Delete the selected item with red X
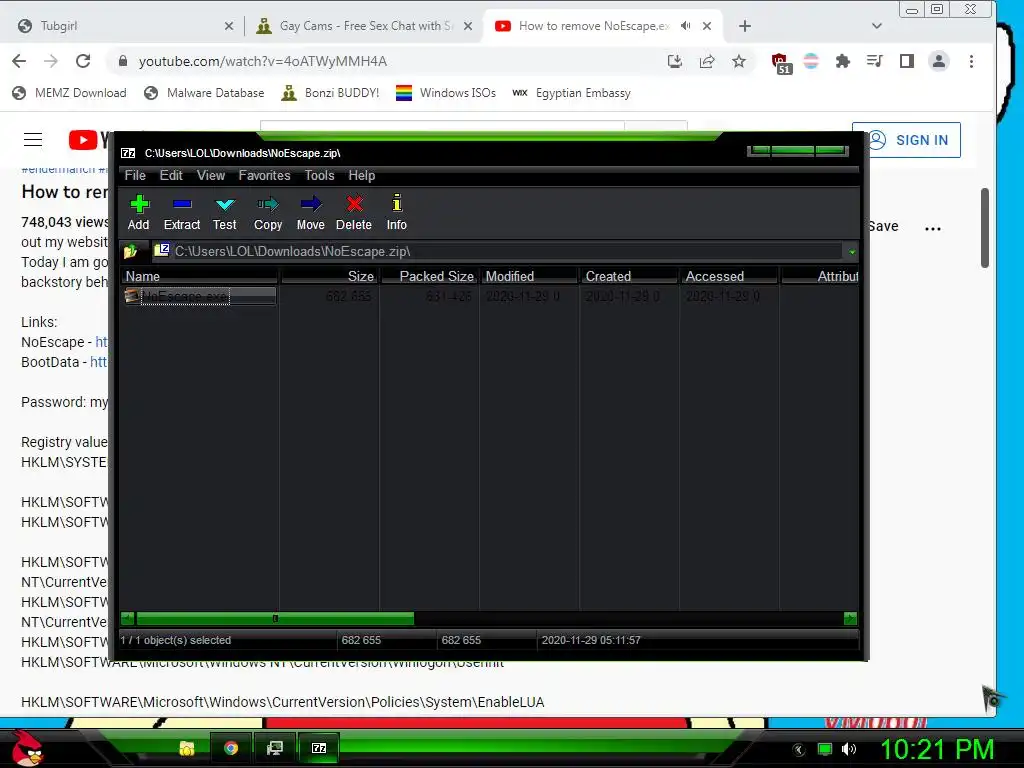This screenshot has width=1024, height=768. tap(354, 213)
